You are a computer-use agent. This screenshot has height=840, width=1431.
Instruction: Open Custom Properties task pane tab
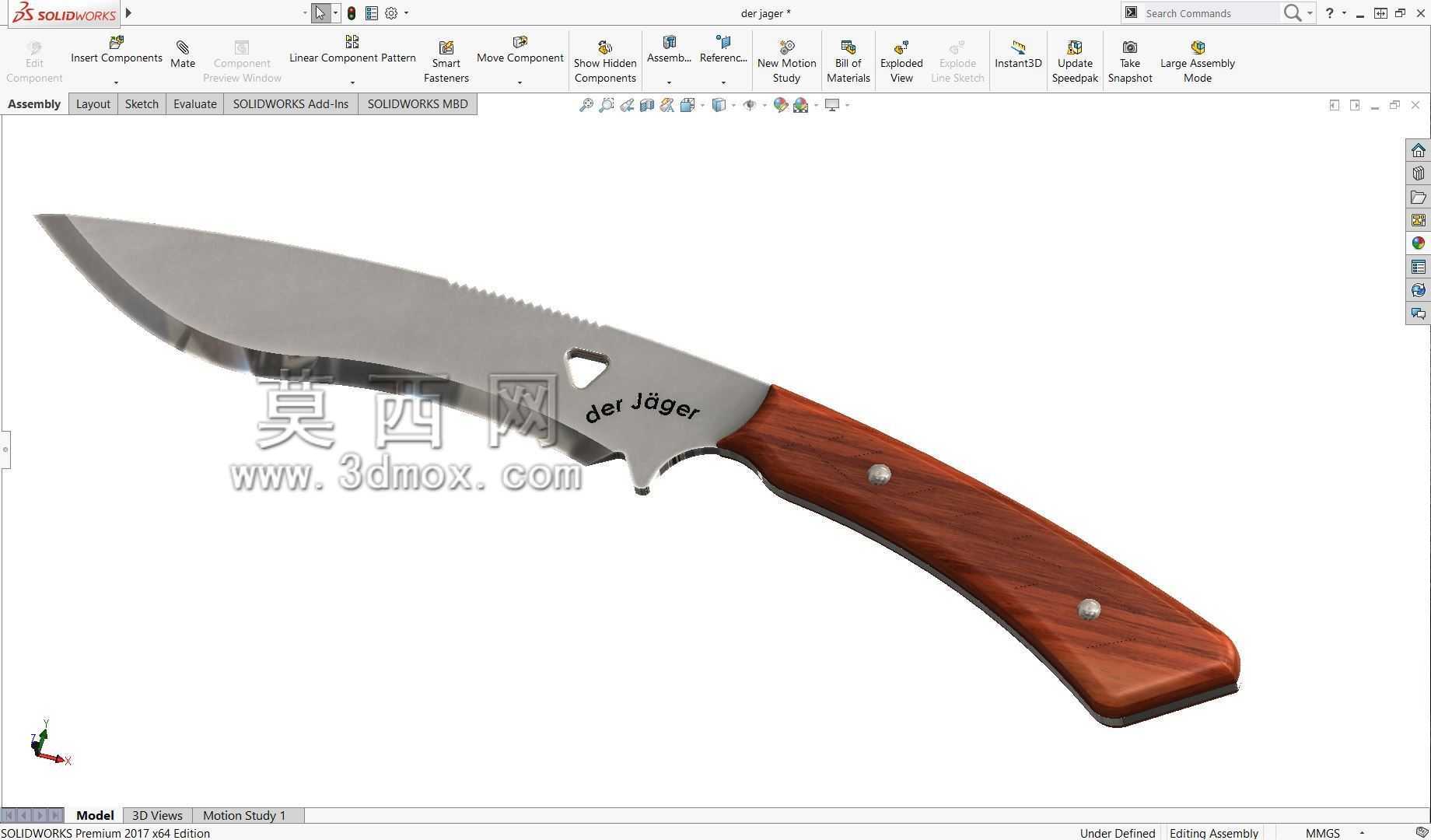point(1419,267)
